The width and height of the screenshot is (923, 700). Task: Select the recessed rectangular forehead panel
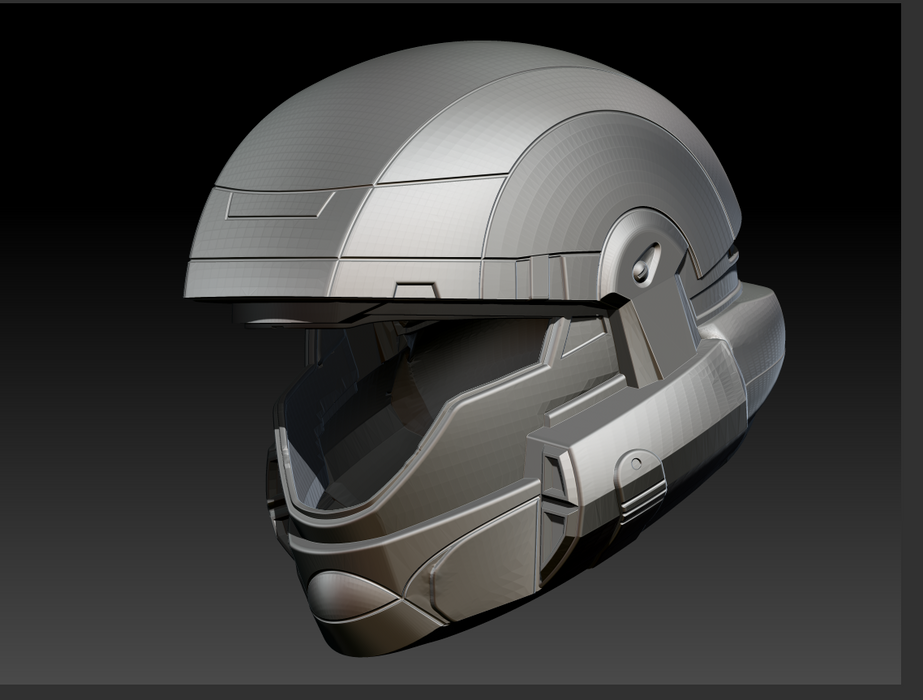[279, 205]
